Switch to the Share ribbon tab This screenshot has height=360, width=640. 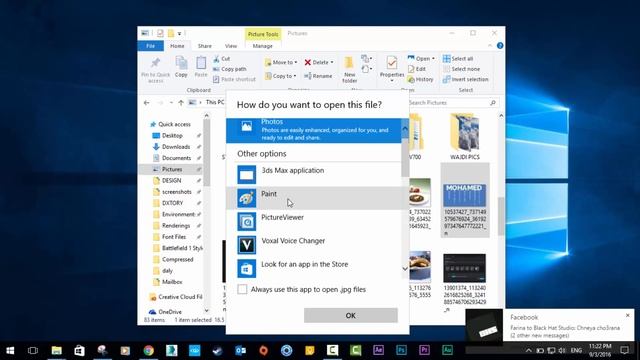[x=204, y=46]
